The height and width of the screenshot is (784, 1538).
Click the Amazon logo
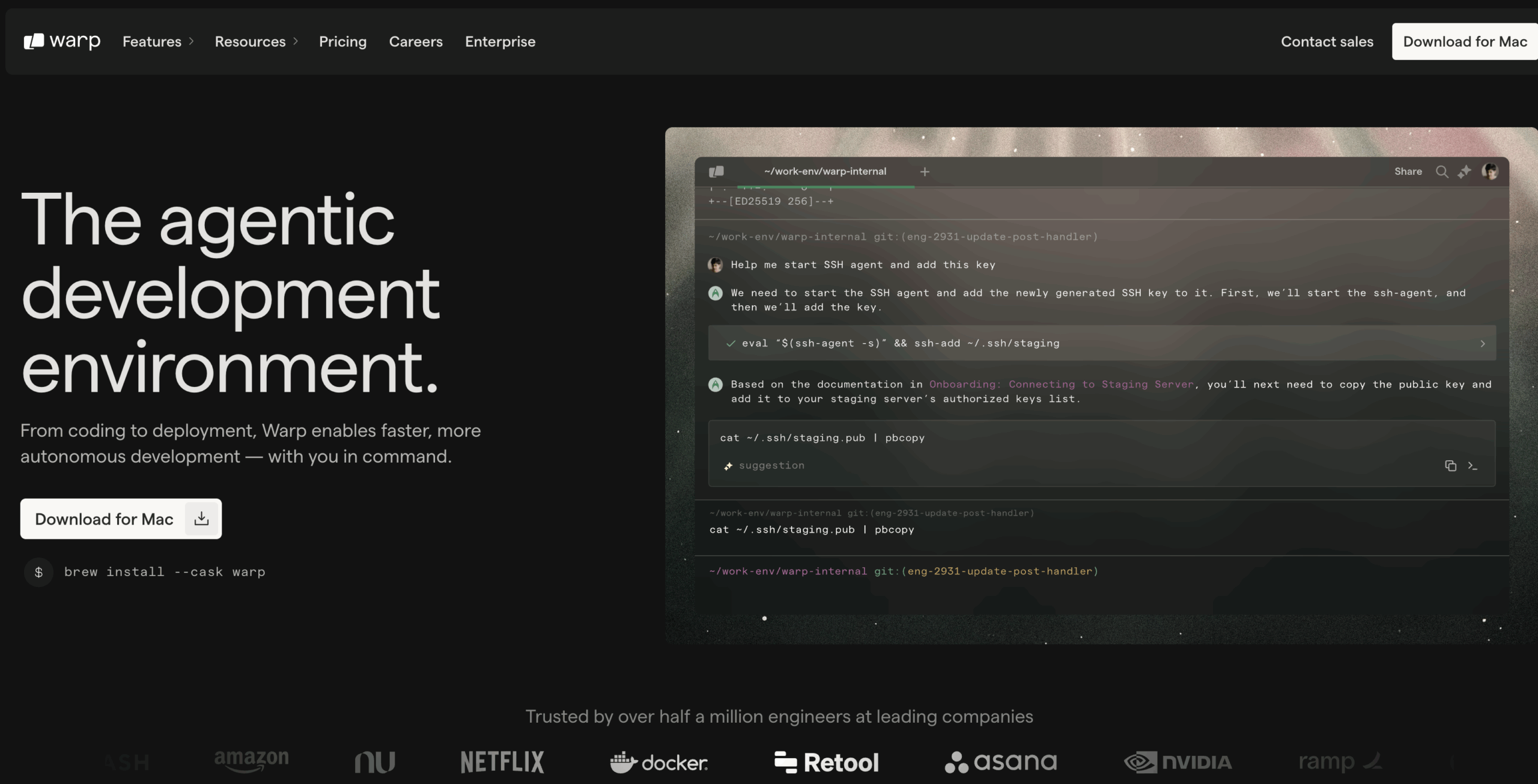(x=251, y=761)
